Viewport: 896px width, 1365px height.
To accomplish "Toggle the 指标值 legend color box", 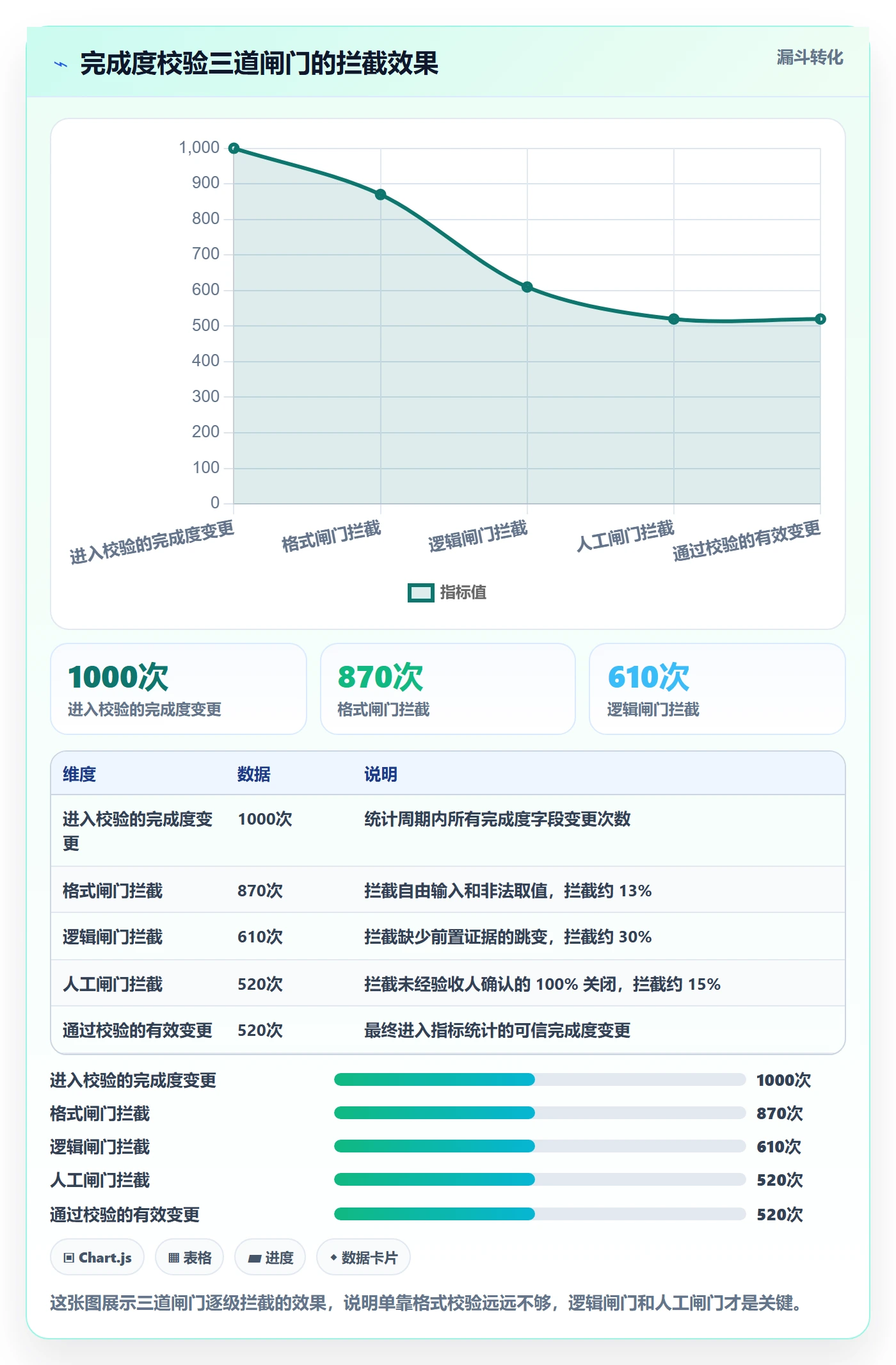I will coord(420,593).
